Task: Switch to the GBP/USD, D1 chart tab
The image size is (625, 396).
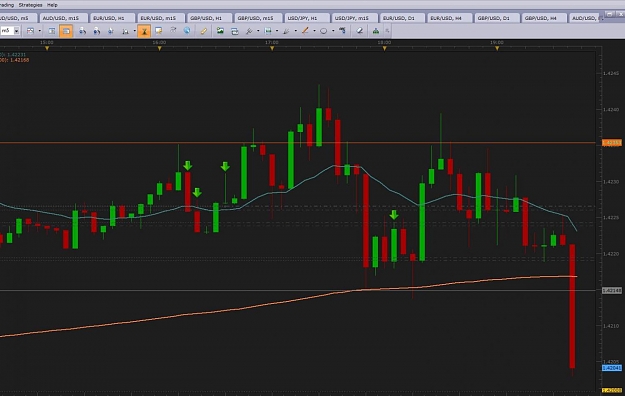Action: click(x=497, y=18)
